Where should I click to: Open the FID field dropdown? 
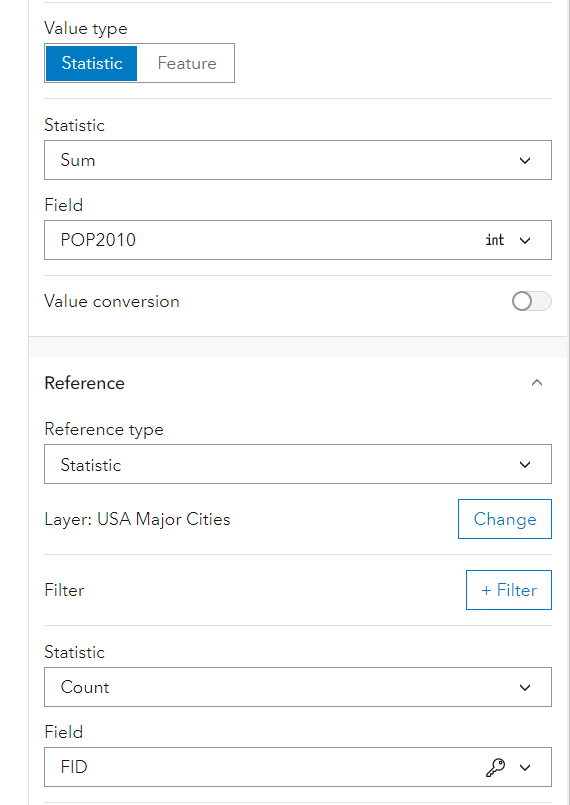(x=298, y=767)
